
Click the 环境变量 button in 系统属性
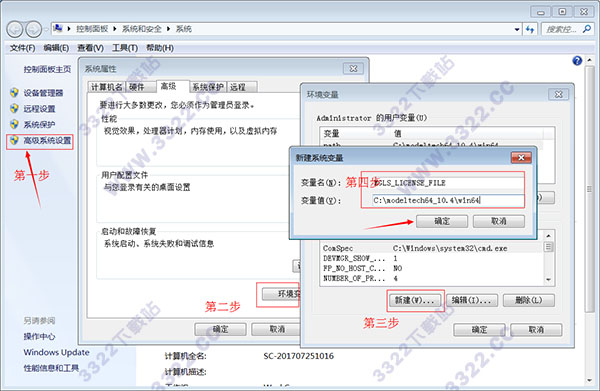[x=282, y=294]
